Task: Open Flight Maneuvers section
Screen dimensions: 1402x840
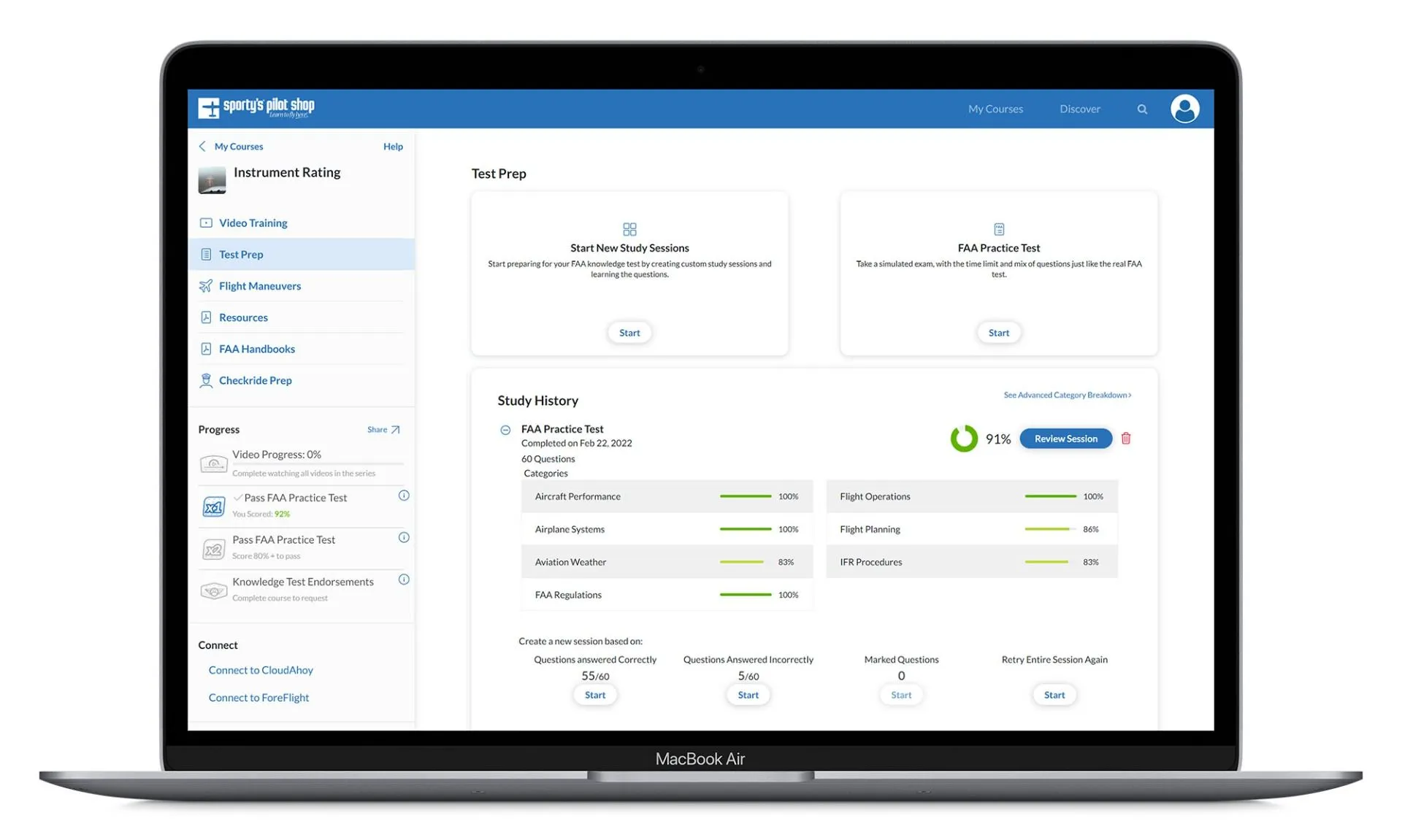Action: click(259, 285)
